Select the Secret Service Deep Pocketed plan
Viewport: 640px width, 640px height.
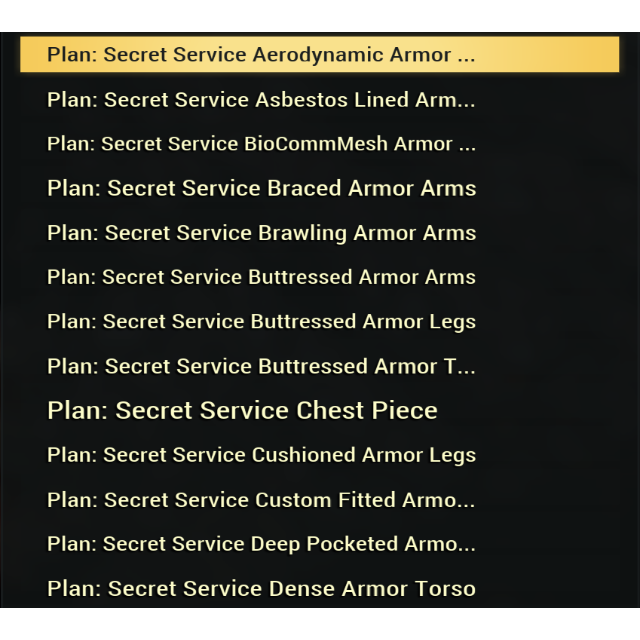[x=261, y=544]
